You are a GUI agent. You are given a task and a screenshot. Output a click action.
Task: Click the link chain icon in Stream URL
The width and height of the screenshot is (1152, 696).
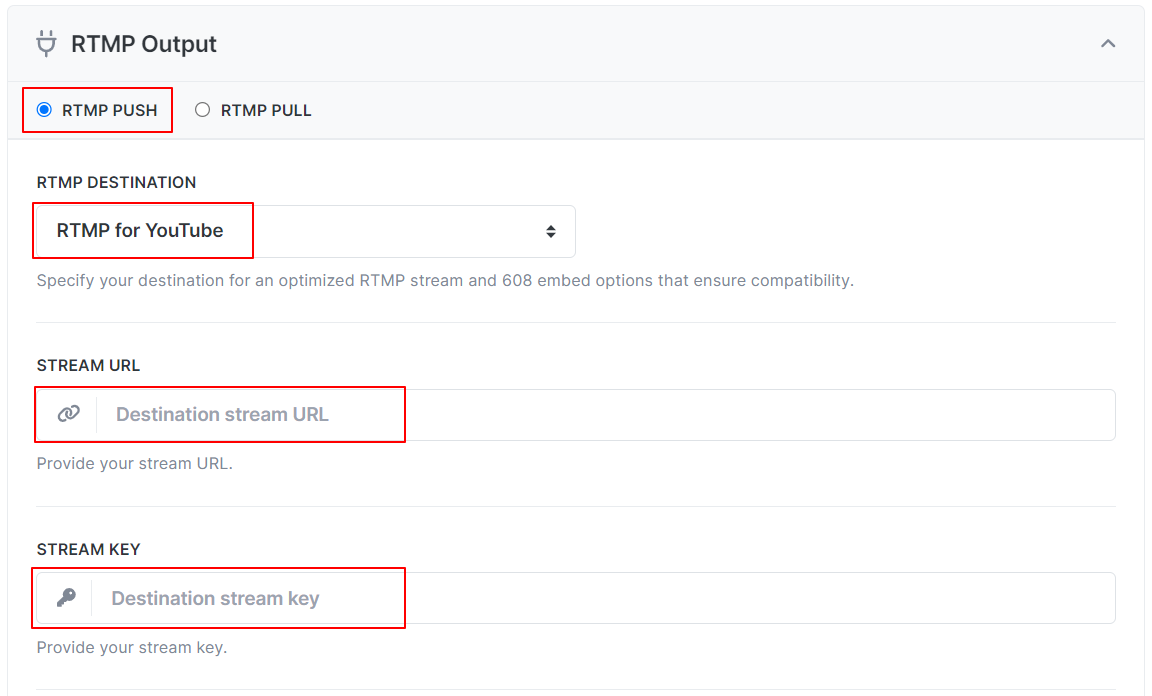(x=68, y=414)
